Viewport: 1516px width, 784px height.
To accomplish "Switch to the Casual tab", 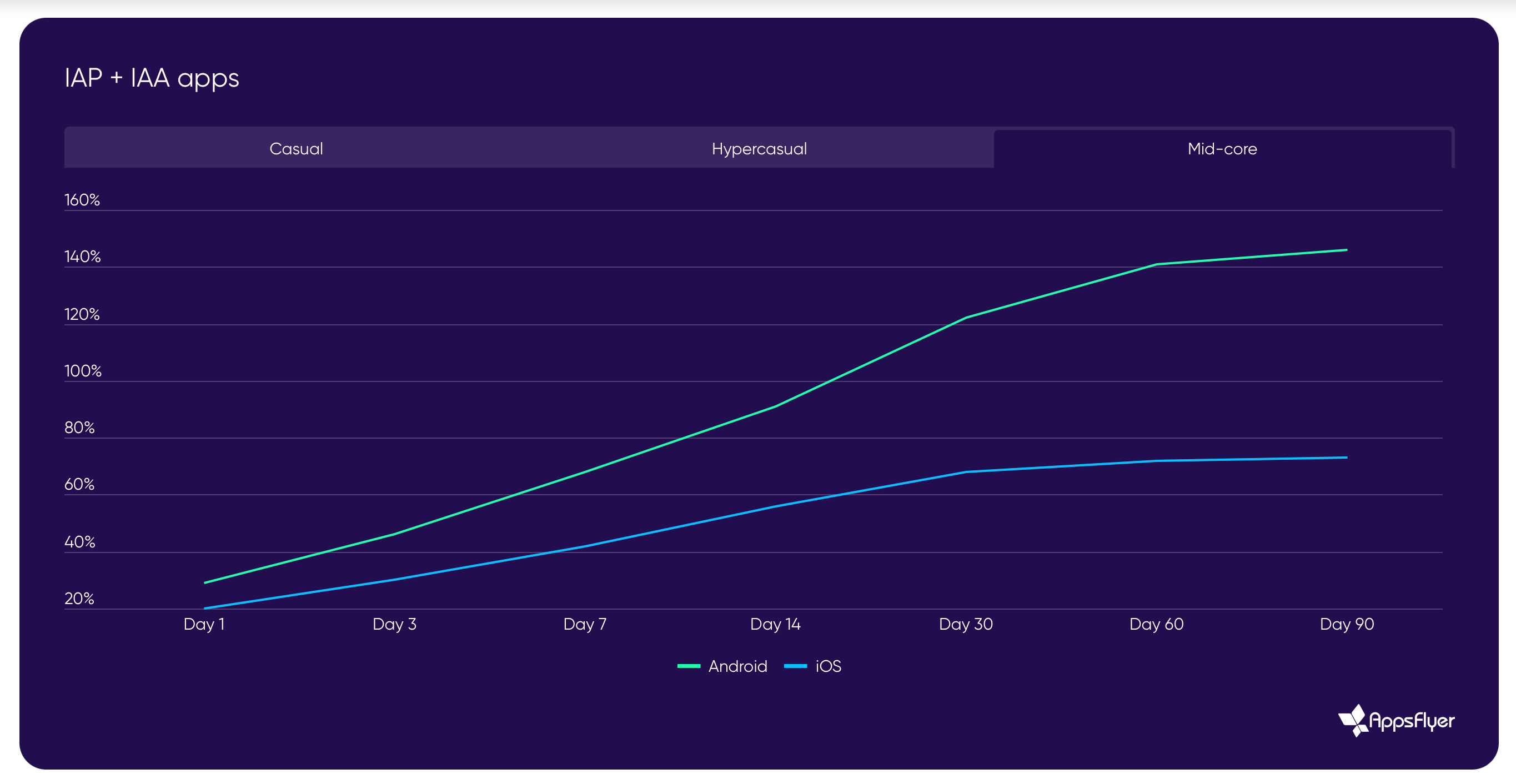I will point(296,148).
